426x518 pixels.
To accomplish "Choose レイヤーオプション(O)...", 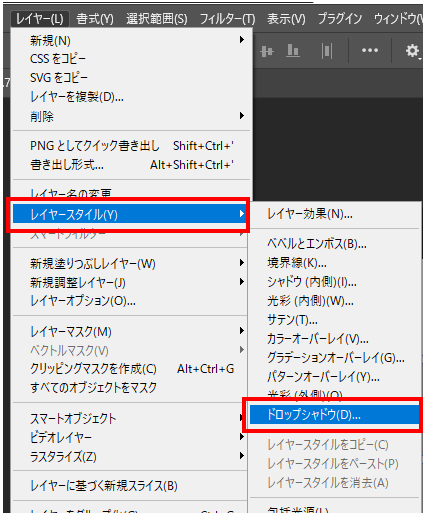I will [130, 301].
